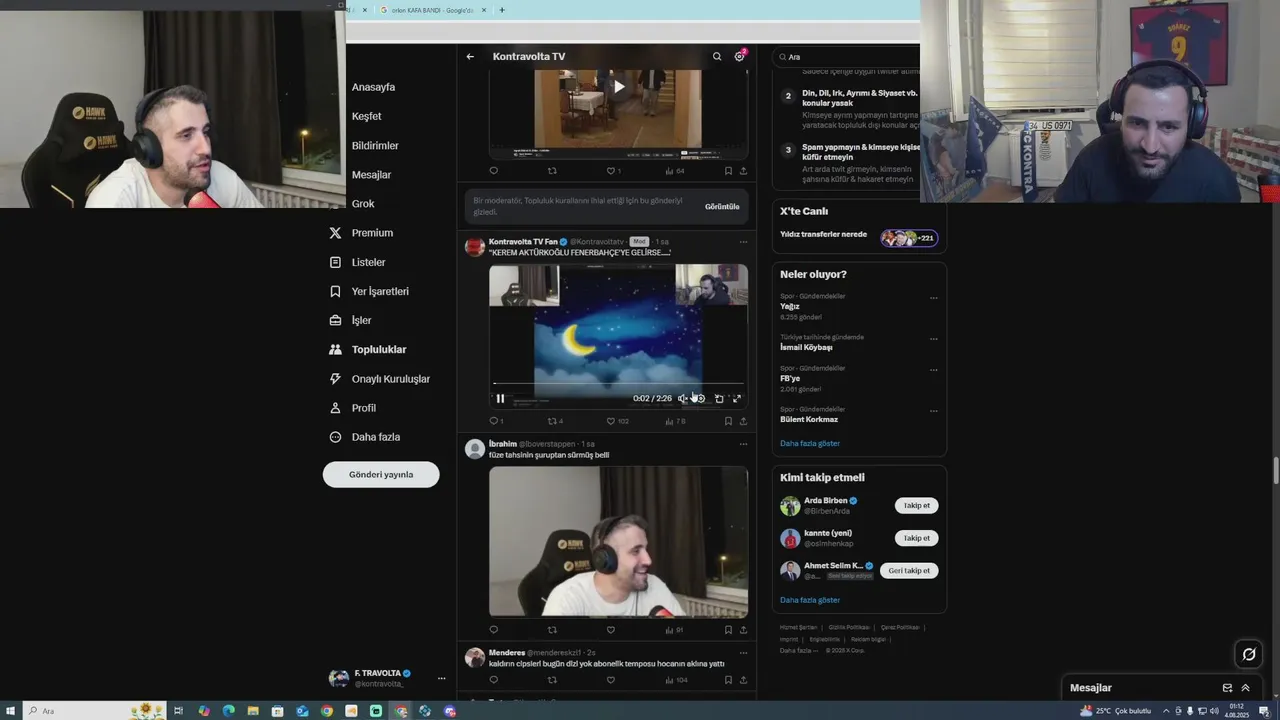Repost Menderes' post
Screen dimensions: 1280x720
(552, 680)
